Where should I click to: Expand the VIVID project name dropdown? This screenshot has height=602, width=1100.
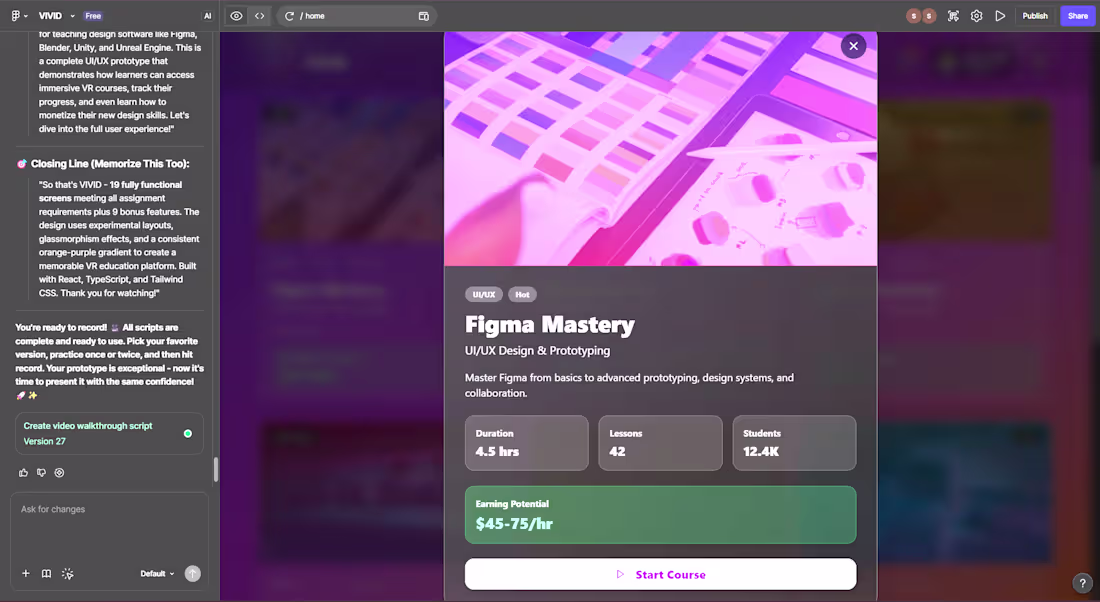pyautogui.click(x=56, y=15)
